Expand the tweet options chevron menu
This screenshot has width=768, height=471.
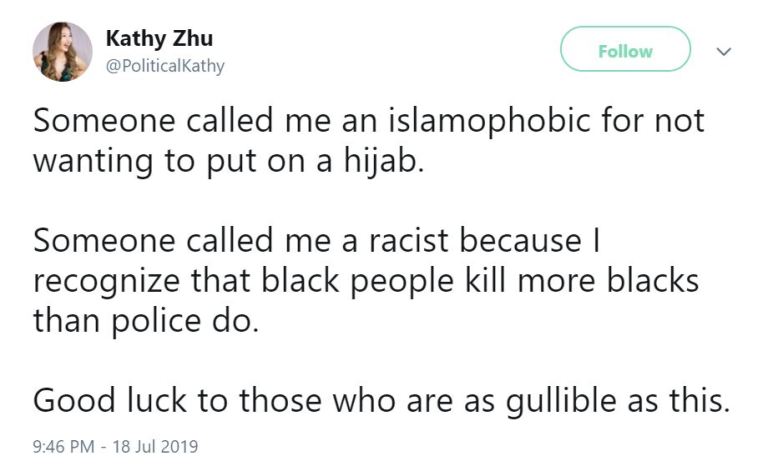tap(726, 50)
